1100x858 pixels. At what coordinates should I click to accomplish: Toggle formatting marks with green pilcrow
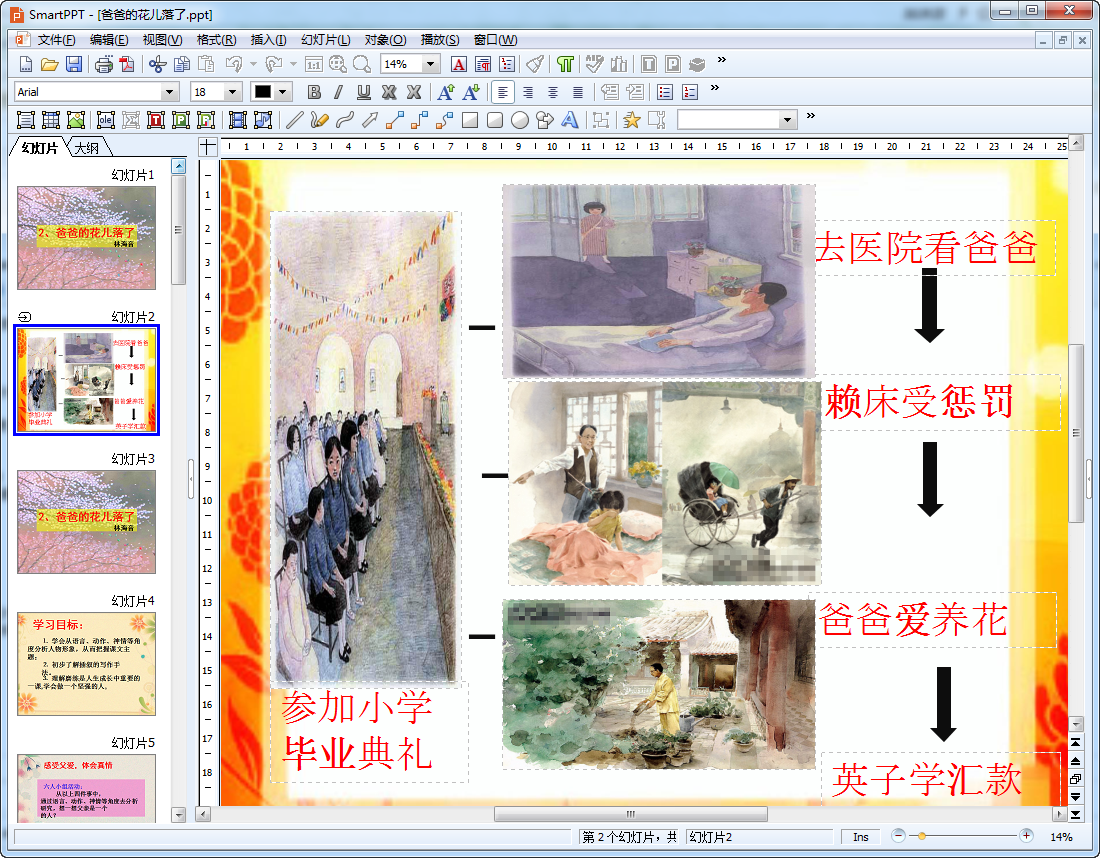click(565, 65)
